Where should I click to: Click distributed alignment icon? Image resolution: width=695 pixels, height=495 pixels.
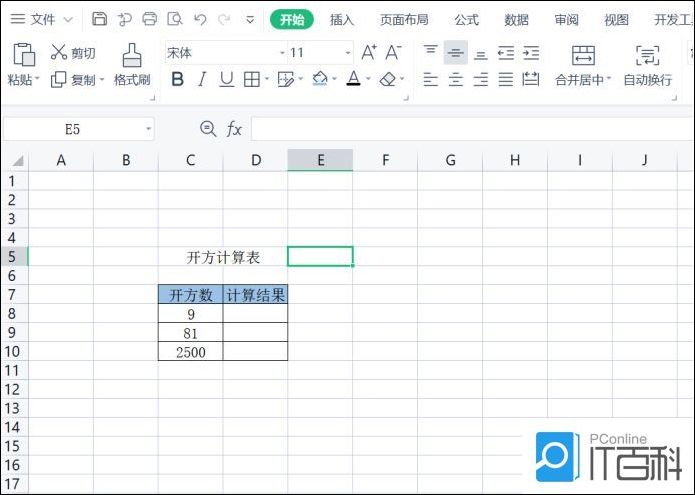point(531,80)
